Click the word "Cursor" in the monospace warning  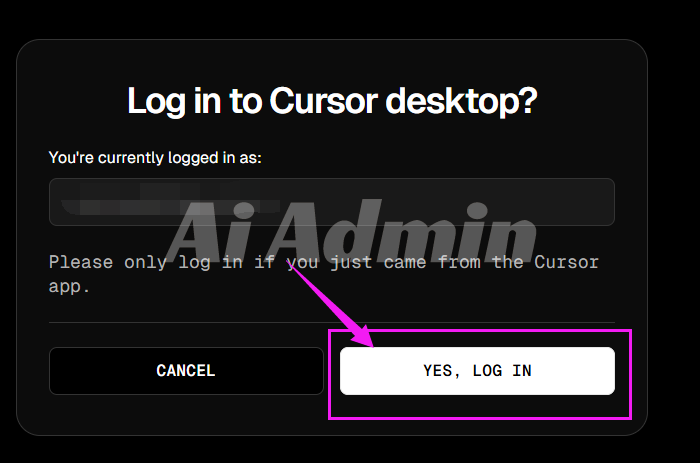[567, 262]
